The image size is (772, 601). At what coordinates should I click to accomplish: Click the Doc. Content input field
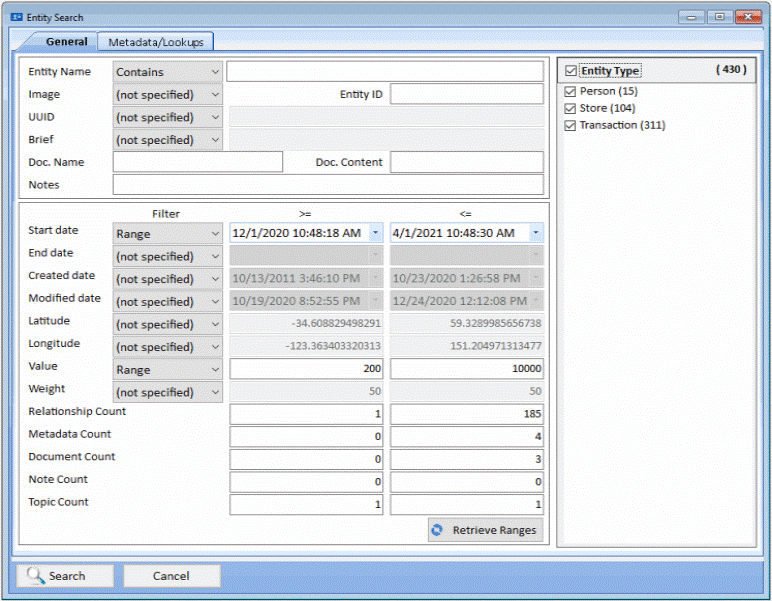466,162
